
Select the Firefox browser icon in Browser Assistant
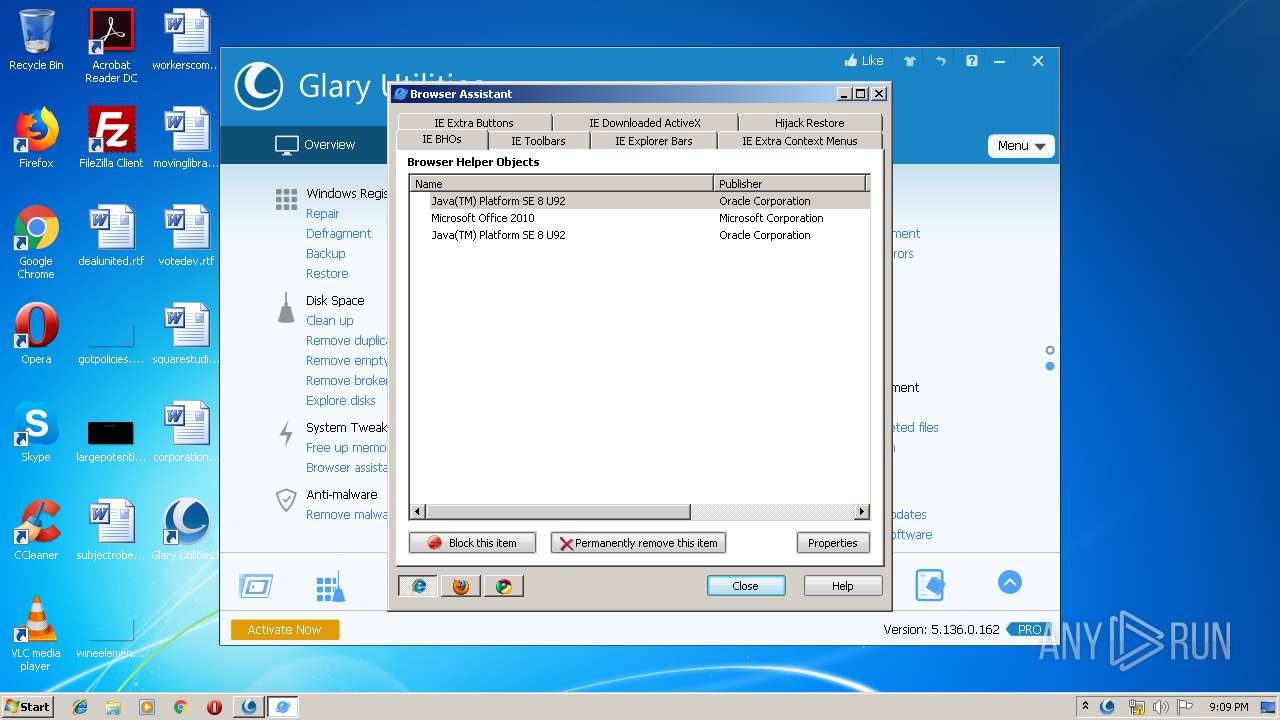(461, 586)
